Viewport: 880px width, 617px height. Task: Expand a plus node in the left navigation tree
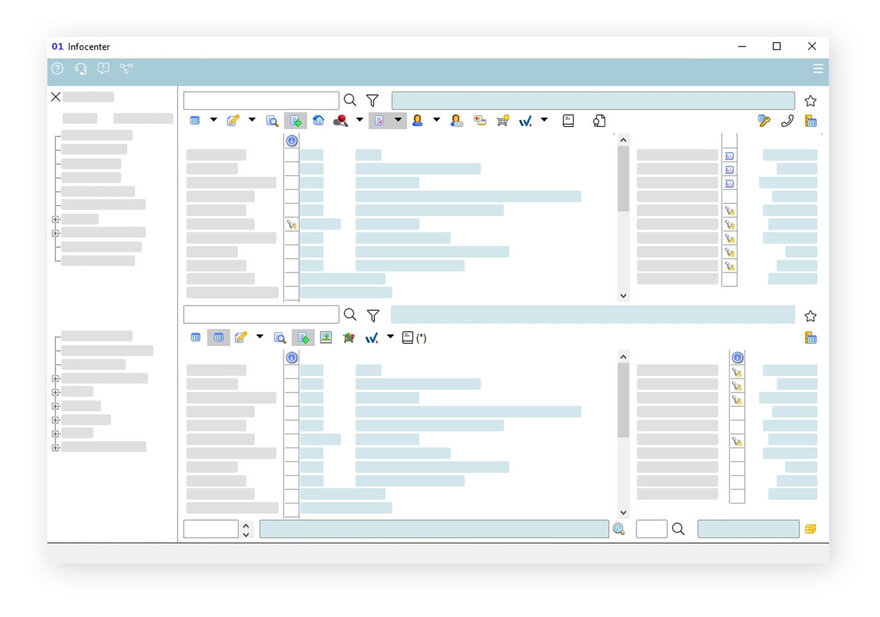pos(55,219)
